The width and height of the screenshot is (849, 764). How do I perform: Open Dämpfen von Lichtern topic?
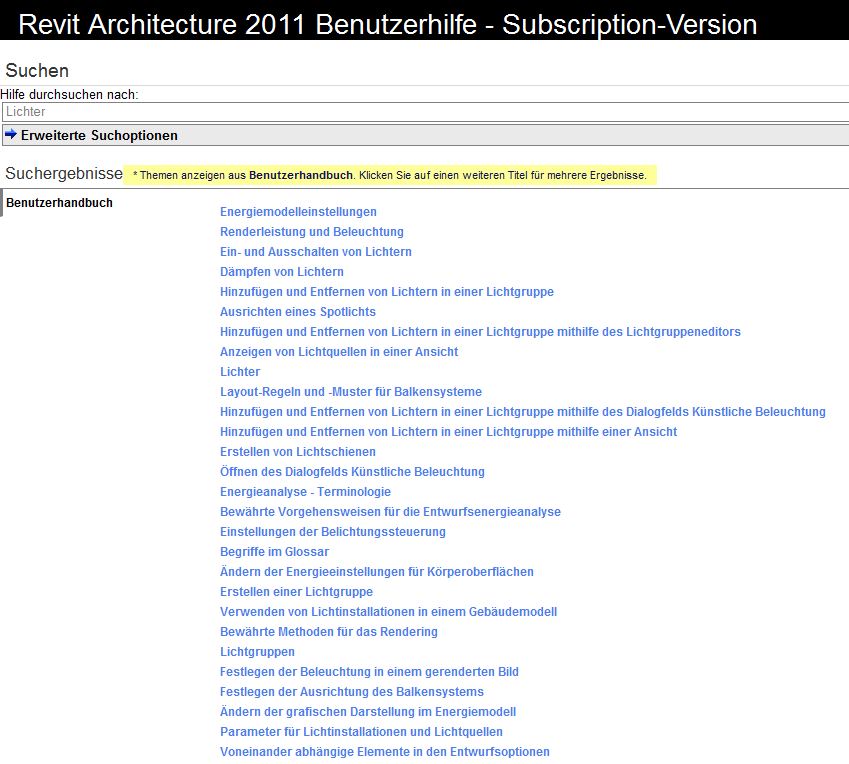point(282,272)
